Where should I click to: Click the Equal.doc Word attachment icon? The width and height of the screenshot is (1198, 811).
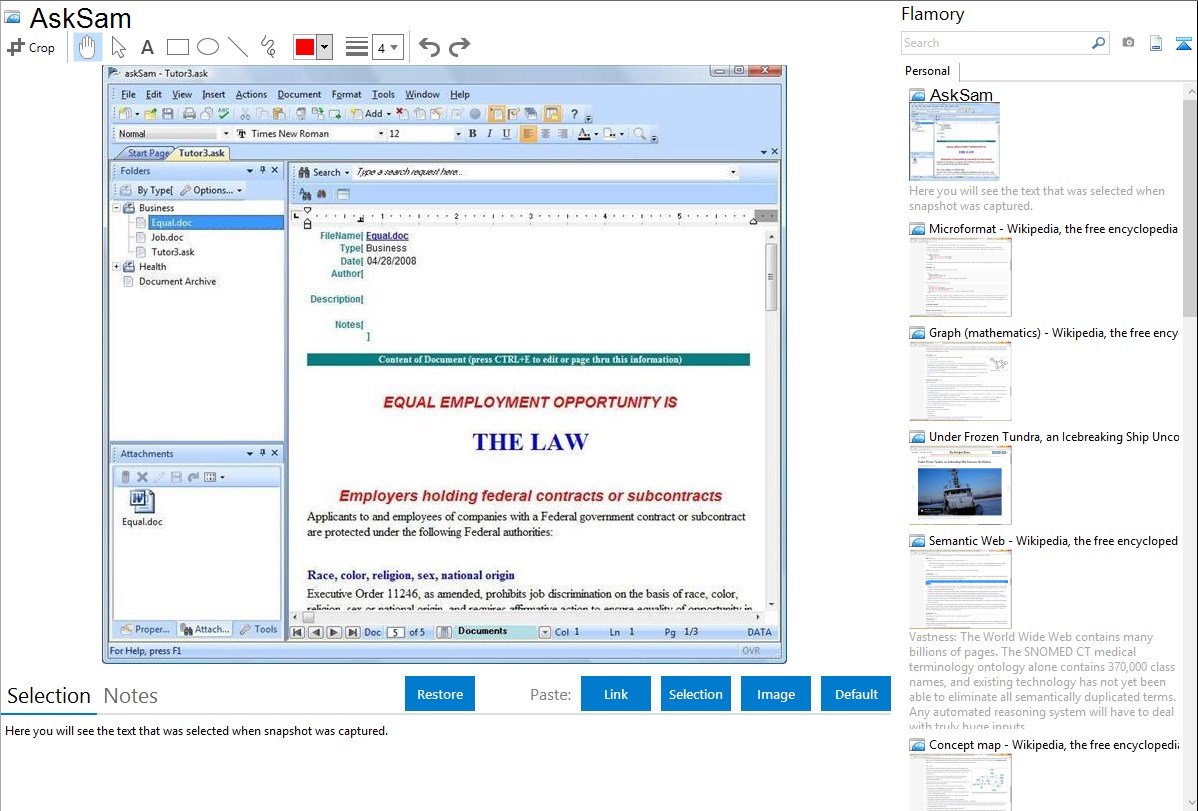tap(142, 501)
